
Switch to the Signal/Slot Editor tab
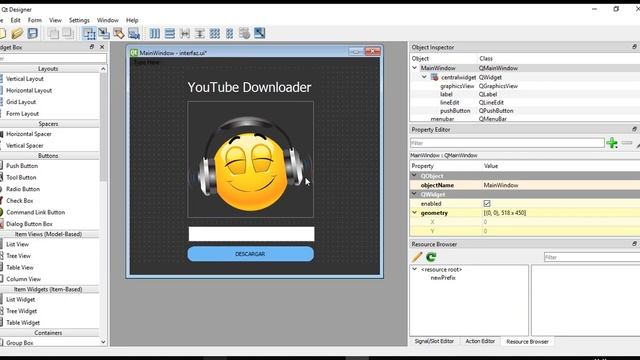pyautogui.click(x=434, y=341)
